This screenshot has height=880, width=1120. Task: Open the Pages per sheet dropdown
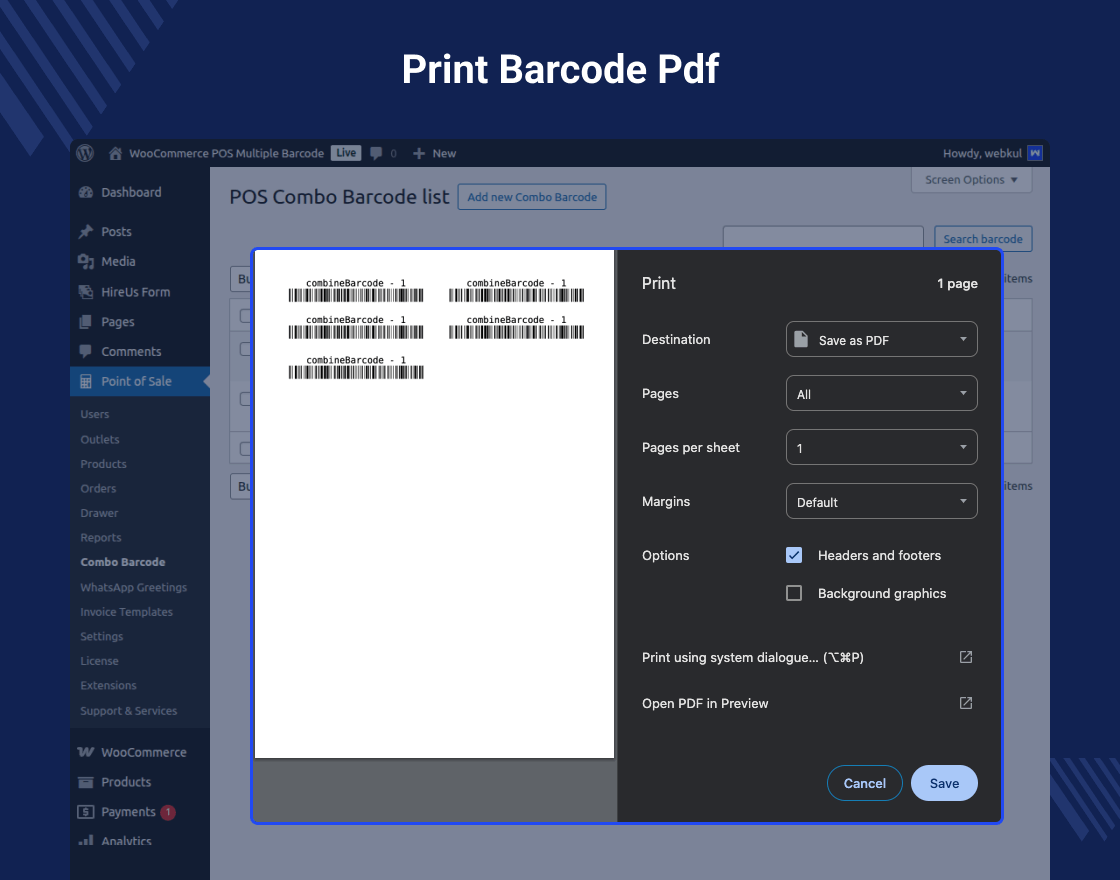[x=881, y=447]
